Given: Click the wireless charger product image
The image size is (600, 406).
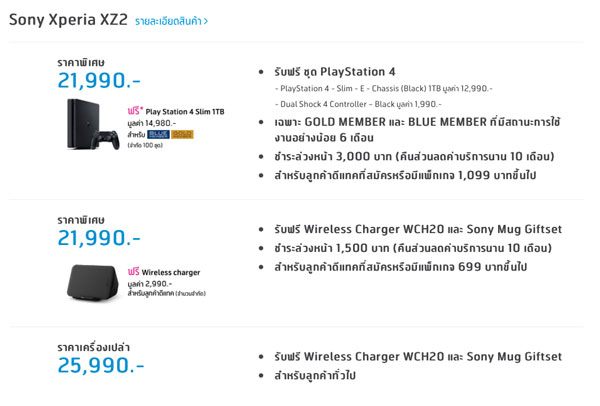Looking at the screenshot, I should click(x=93, y=283).
